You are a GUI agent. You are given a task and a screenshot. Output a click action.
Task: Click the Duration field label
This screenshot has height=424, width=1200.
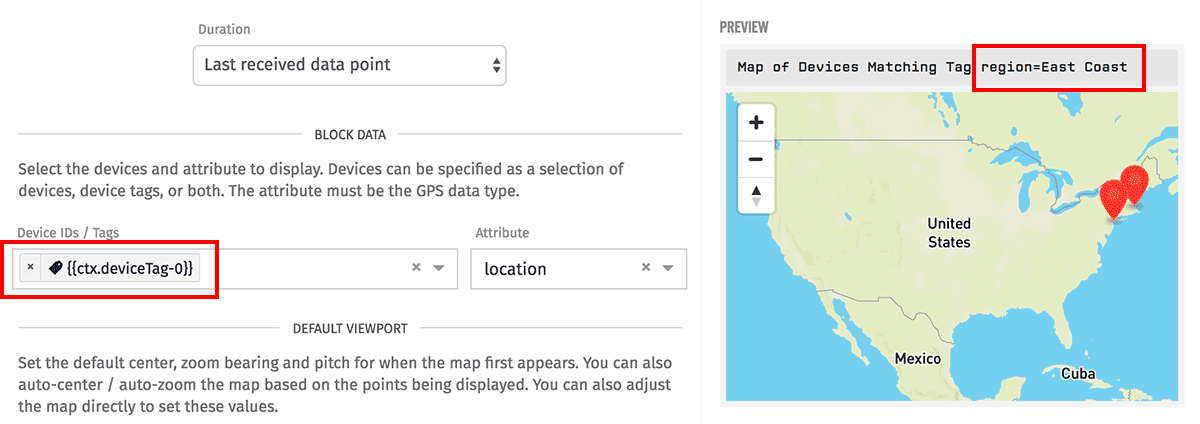pyautogui.click(x=225, y=30)
